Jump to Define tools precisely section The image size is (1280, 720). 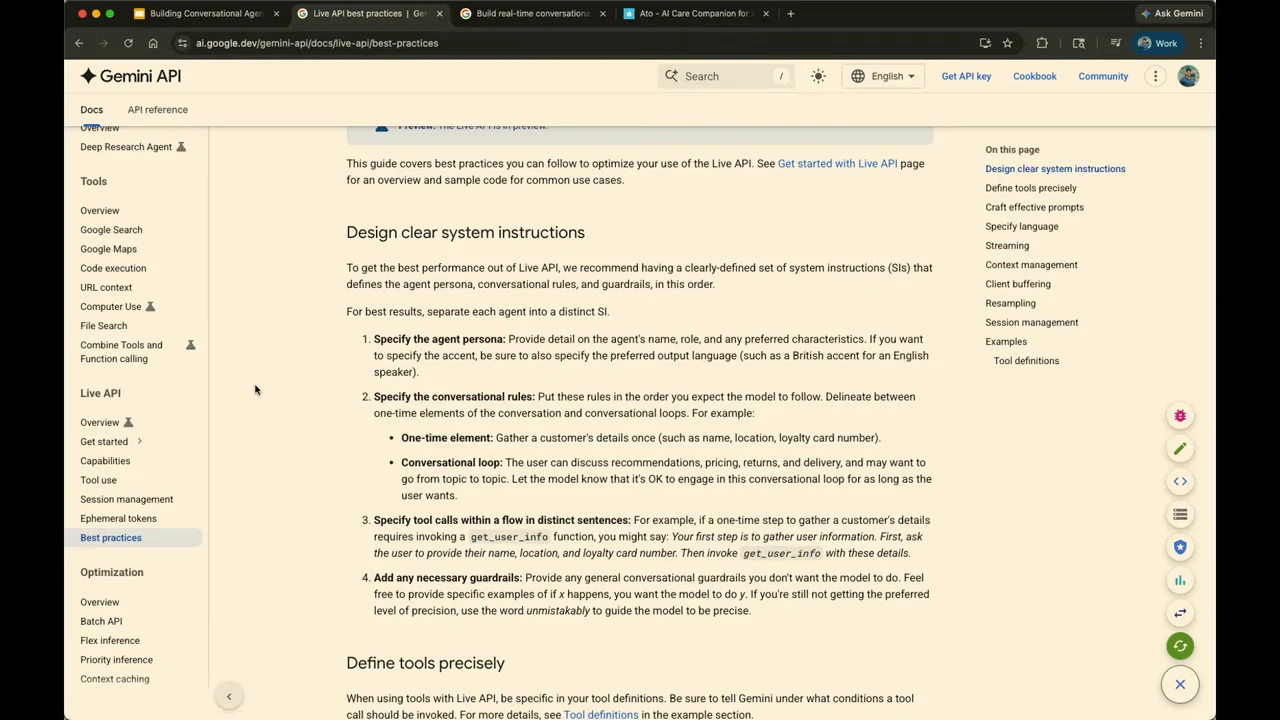click(x=1031, y=188)
